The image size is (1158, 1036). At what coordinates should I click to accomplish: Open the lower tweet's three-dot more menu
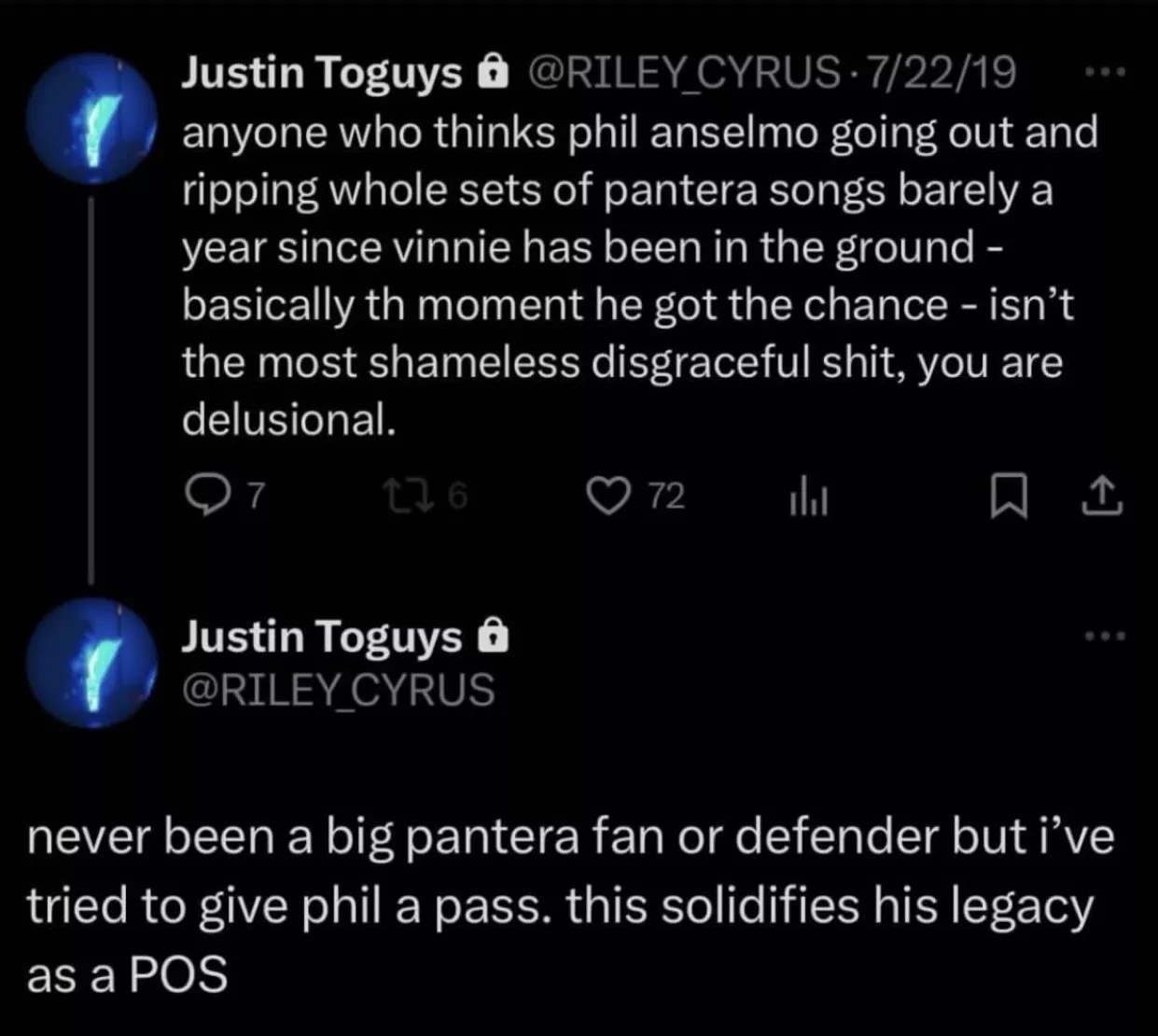click(1107, 637)
